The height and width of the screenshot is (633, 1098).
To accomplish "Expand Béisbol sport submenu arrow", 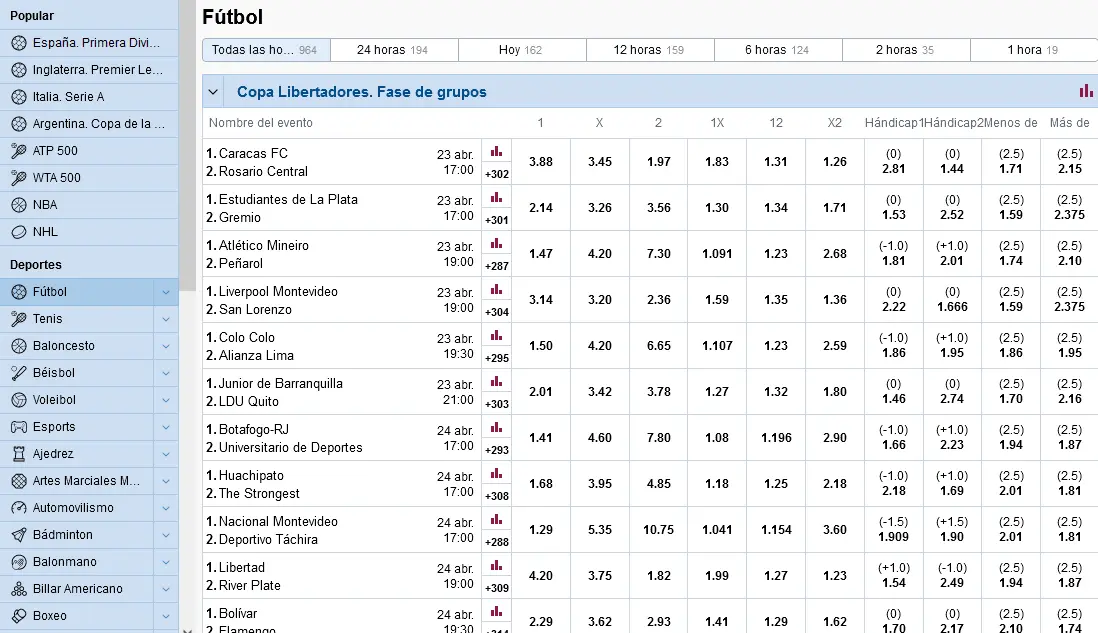I will click(166, 373).
